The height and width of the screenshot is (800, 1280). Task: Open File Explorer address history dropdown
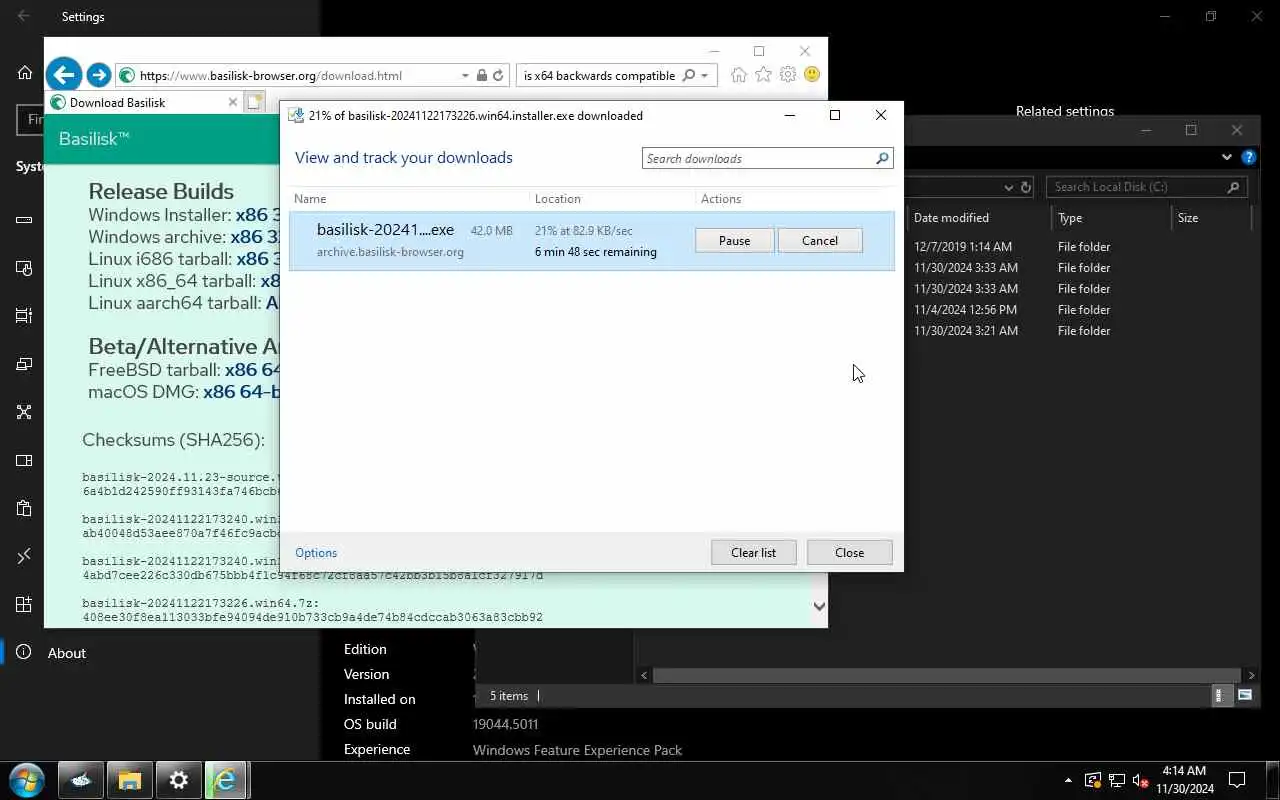click(x=1008, y=187)
